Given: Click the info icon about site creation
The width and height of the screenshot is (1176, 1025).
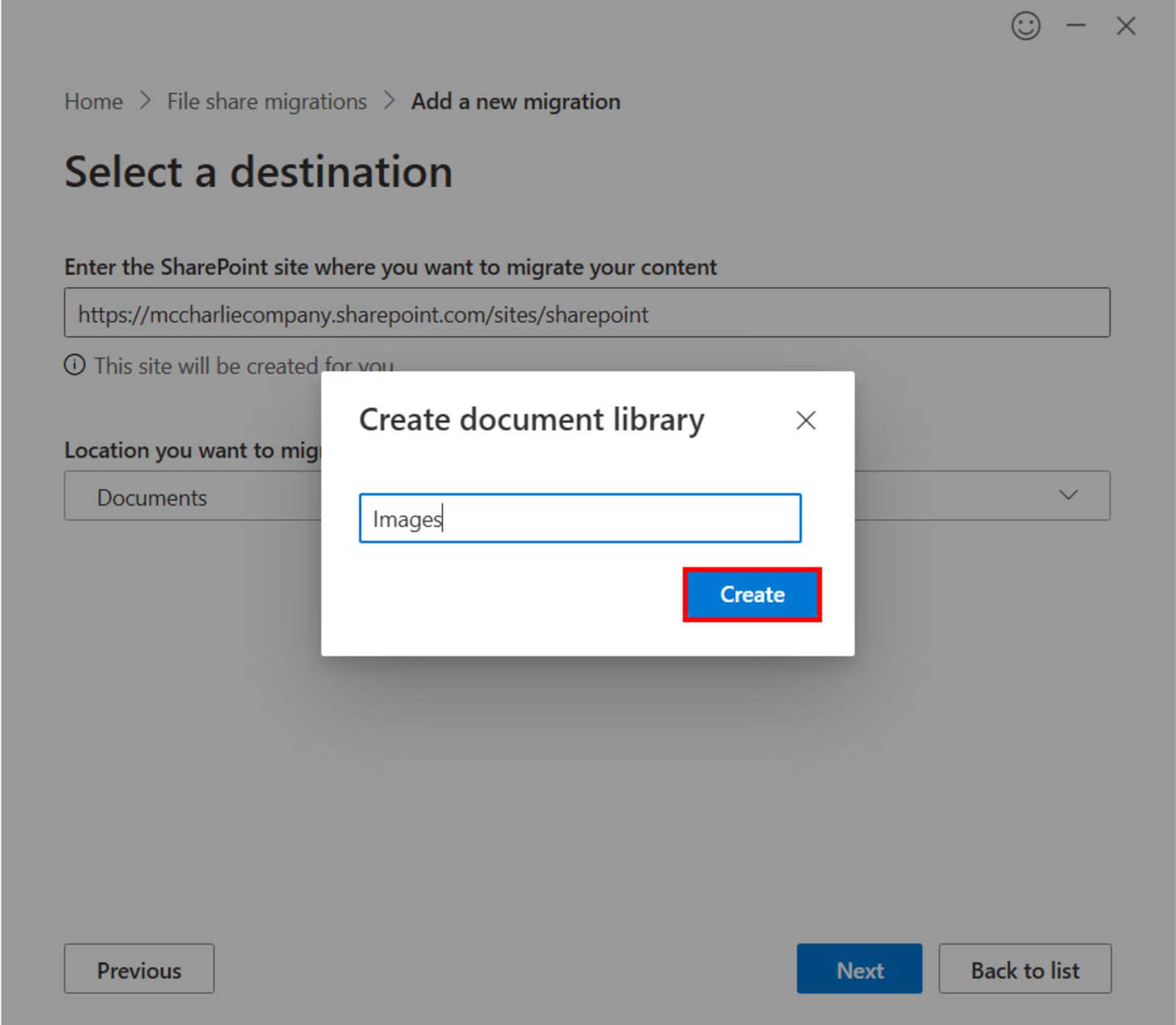Looking at the screenshot, I should 74,364.
